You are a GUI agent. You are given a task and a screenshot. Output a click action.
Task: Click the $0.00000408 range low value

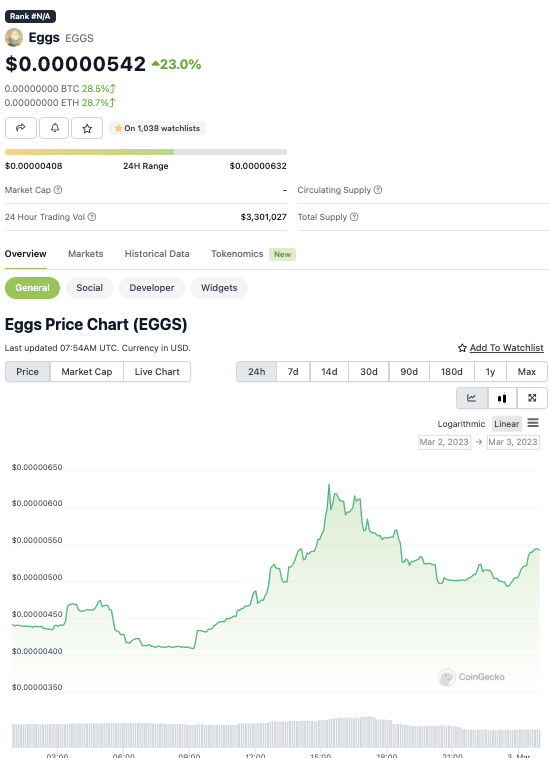coord(33,166)
